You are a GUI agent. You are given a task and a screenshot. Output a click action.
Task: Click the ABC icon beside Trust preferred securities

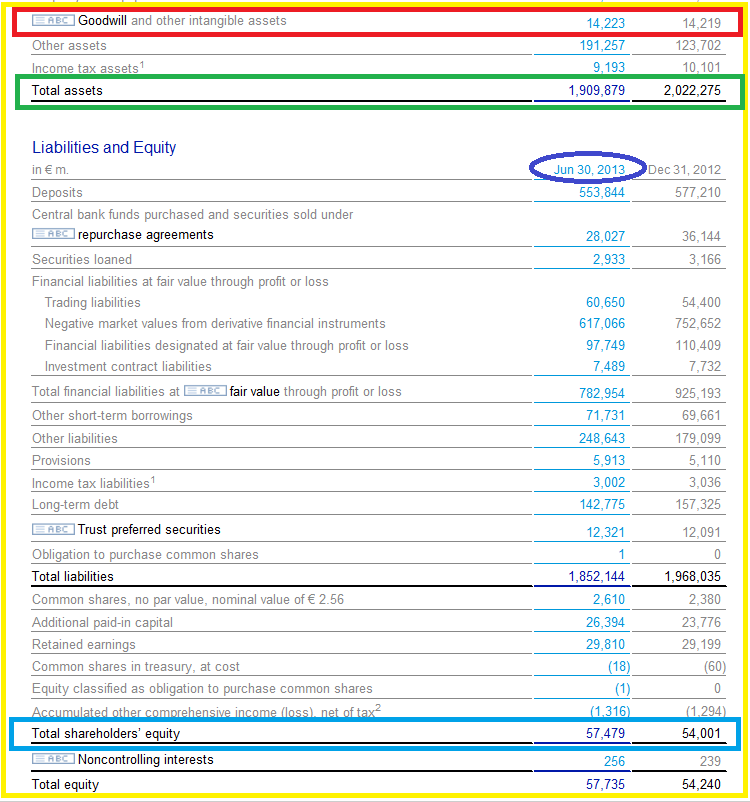(x=53, y=529)
